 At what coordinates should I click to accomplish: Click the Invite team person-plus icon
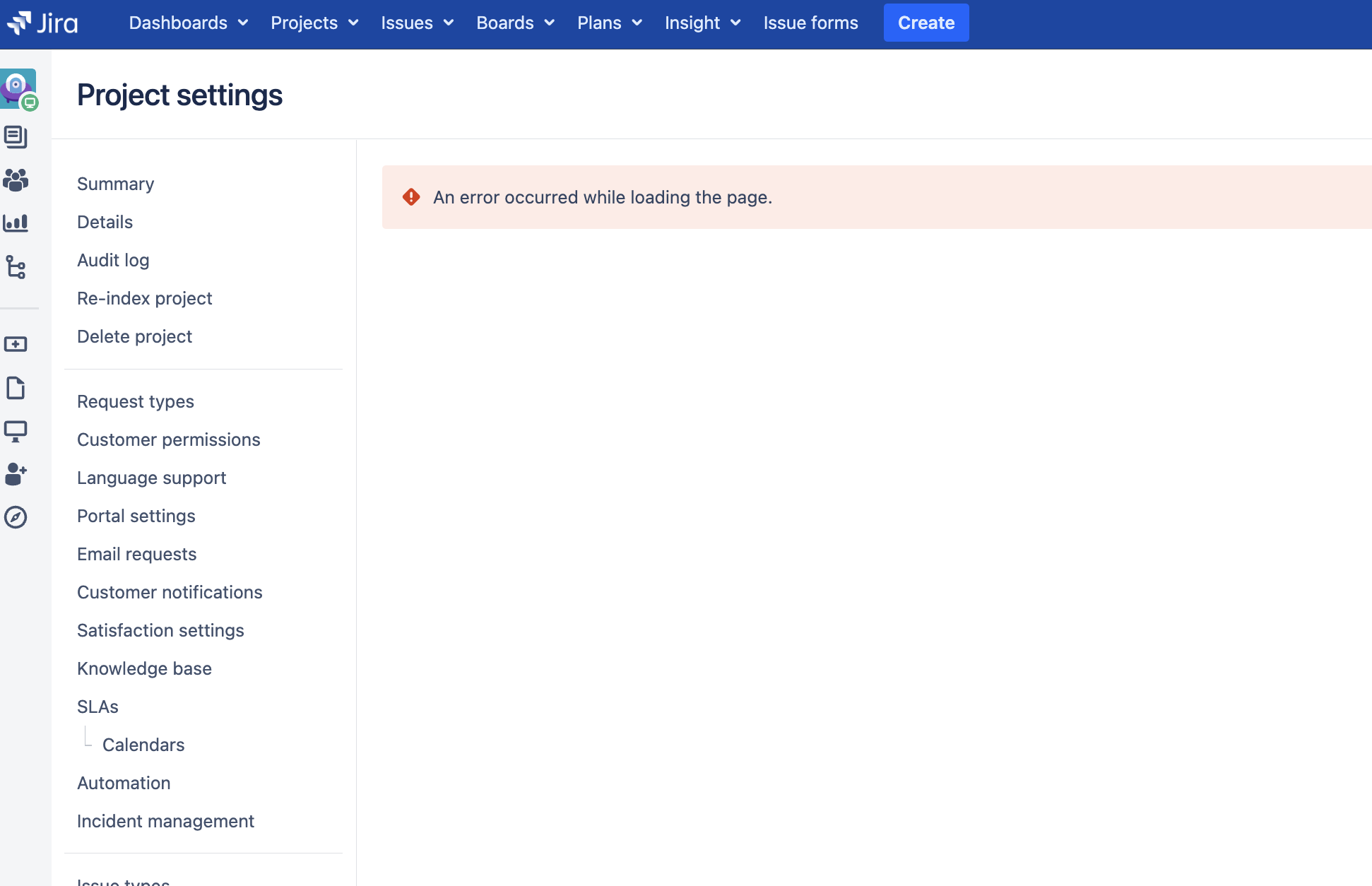(x=16, y=474)
